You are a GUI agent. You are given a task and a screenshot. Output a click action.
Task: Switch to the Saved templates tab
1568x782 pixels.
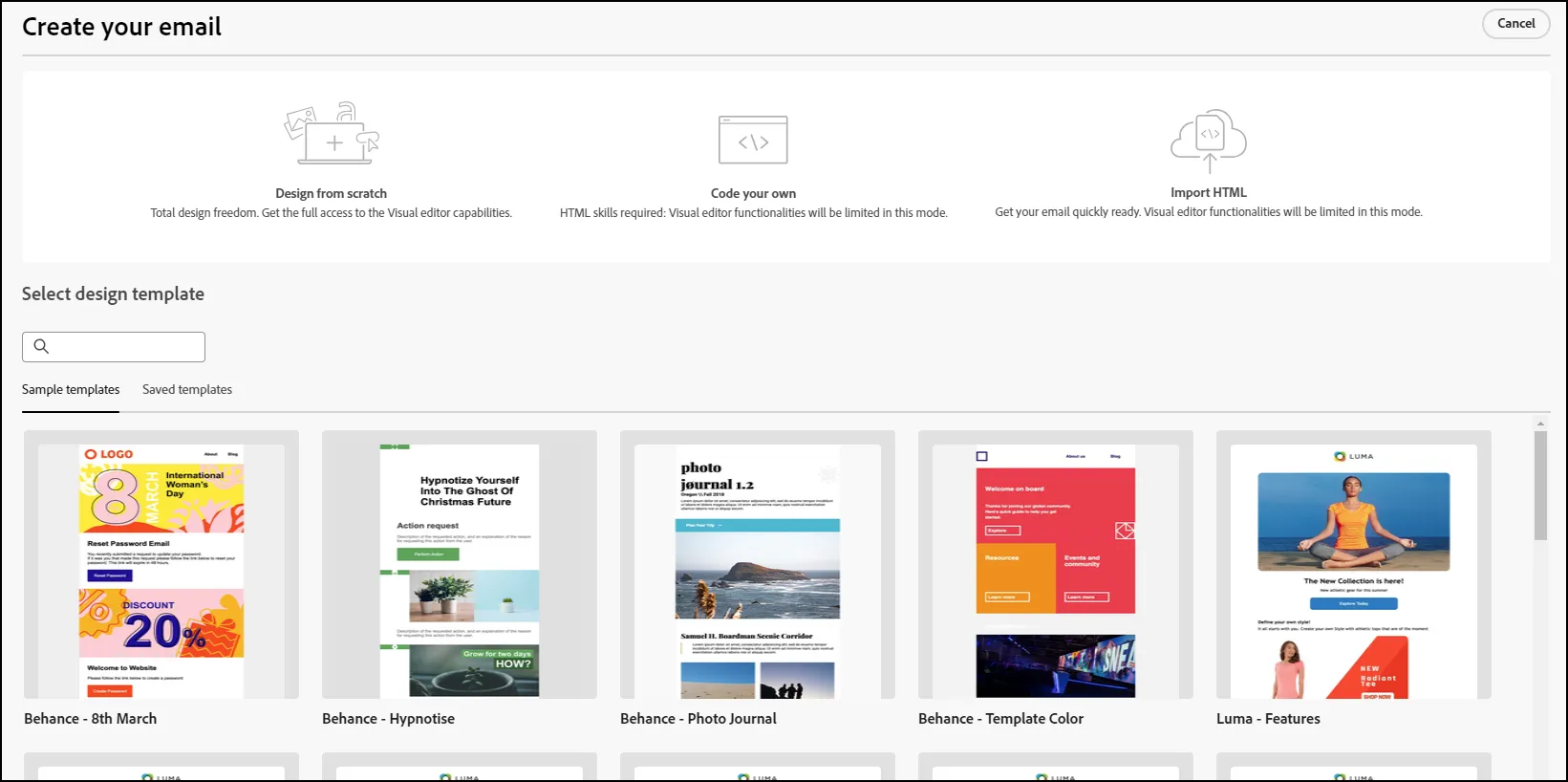(187, 390)
